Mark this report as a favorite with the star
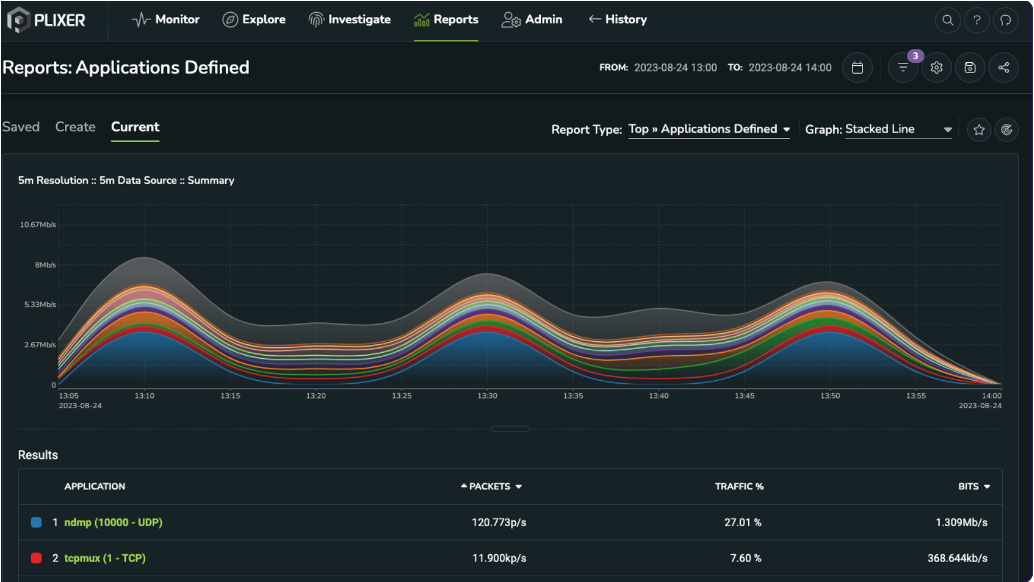This screenshot has width=1034, height=582. [x=978, y=129]
